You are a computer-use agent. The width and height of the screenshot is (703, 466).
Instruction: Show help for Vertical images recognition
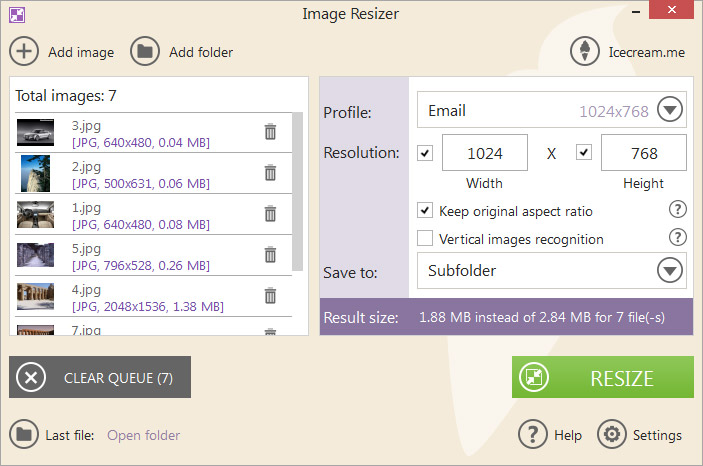[x=678, y=238]
